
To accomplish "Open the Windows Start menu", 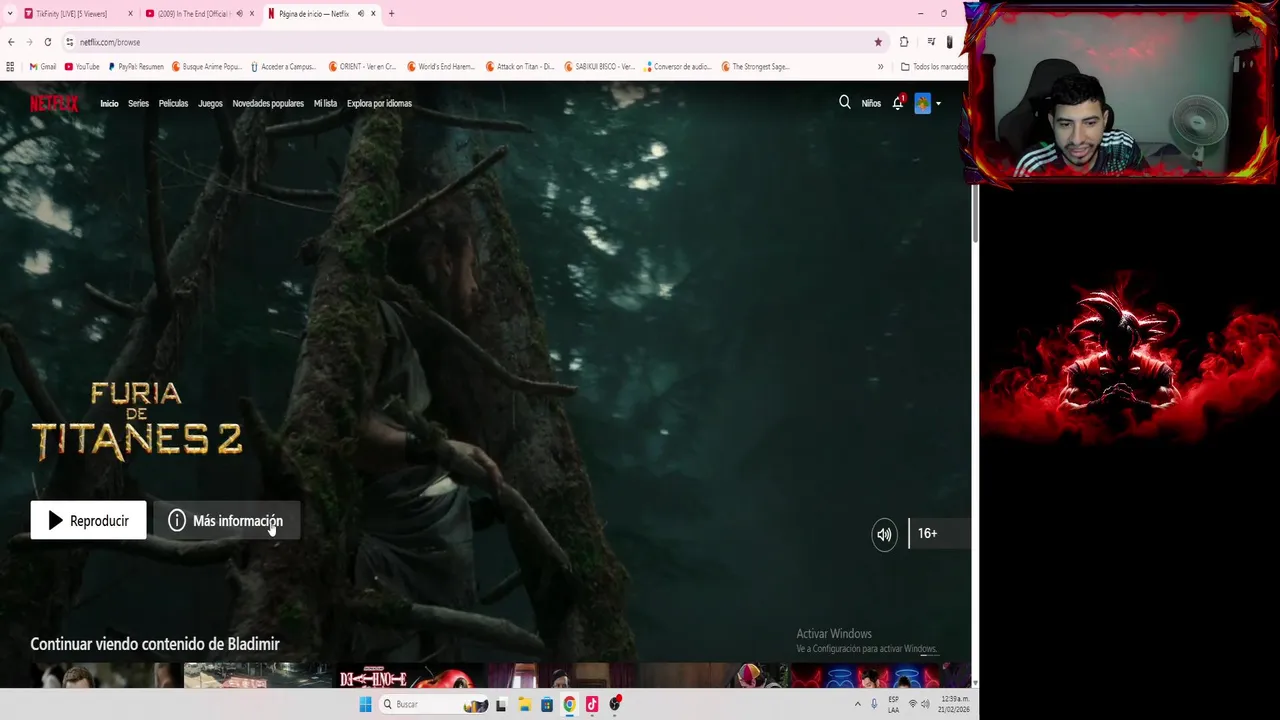I will (x=365, y=704).
